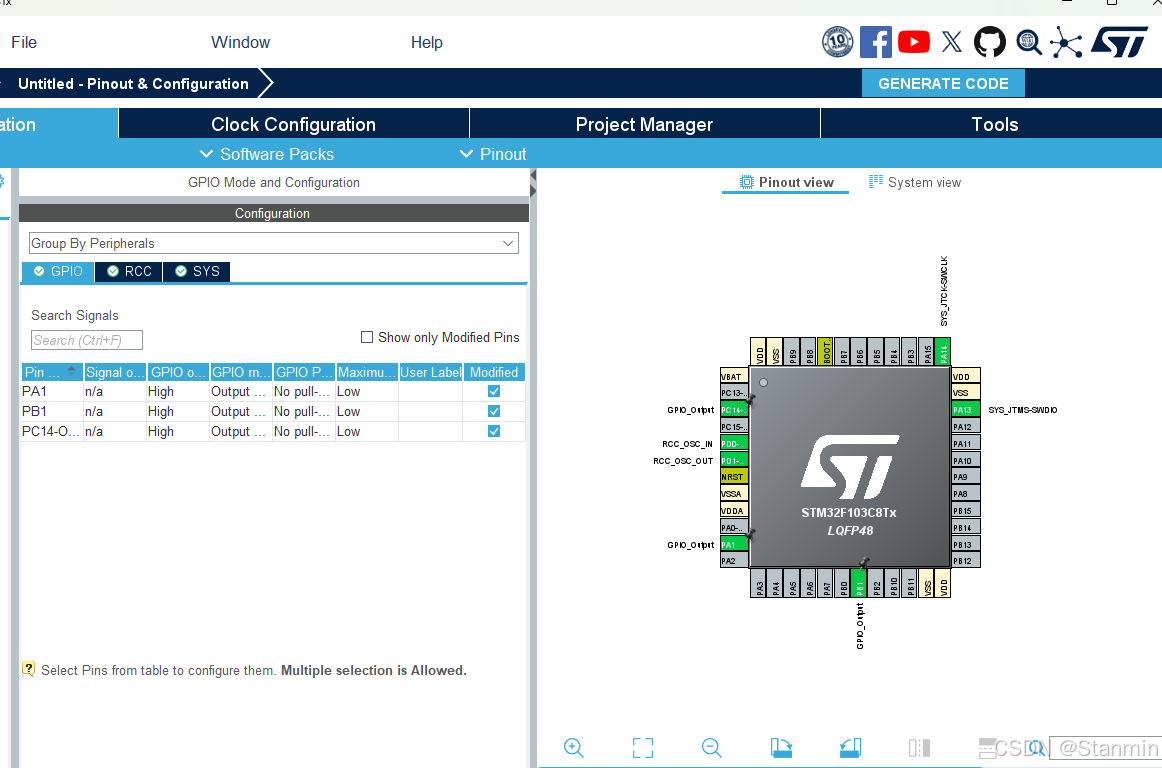Screen dimensions: 1162x768
Task: Focus the Search Signals input field
Action: 87,340
